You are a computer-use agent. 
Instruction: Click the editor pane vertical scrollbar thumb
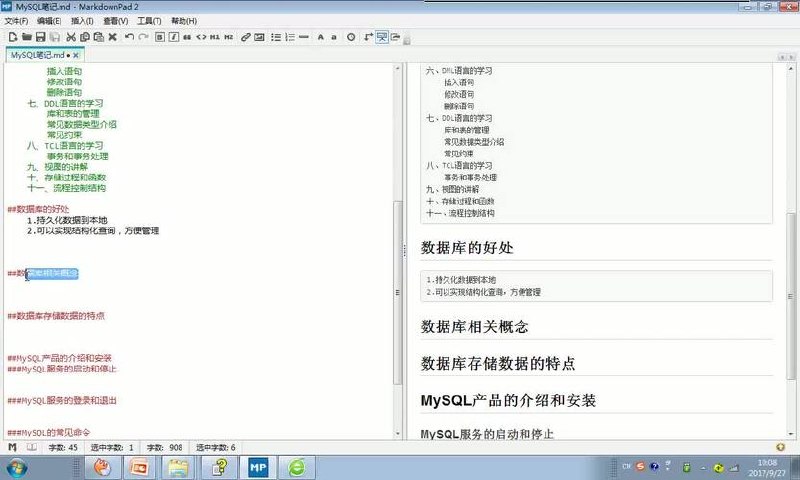[x=397, y=293]
